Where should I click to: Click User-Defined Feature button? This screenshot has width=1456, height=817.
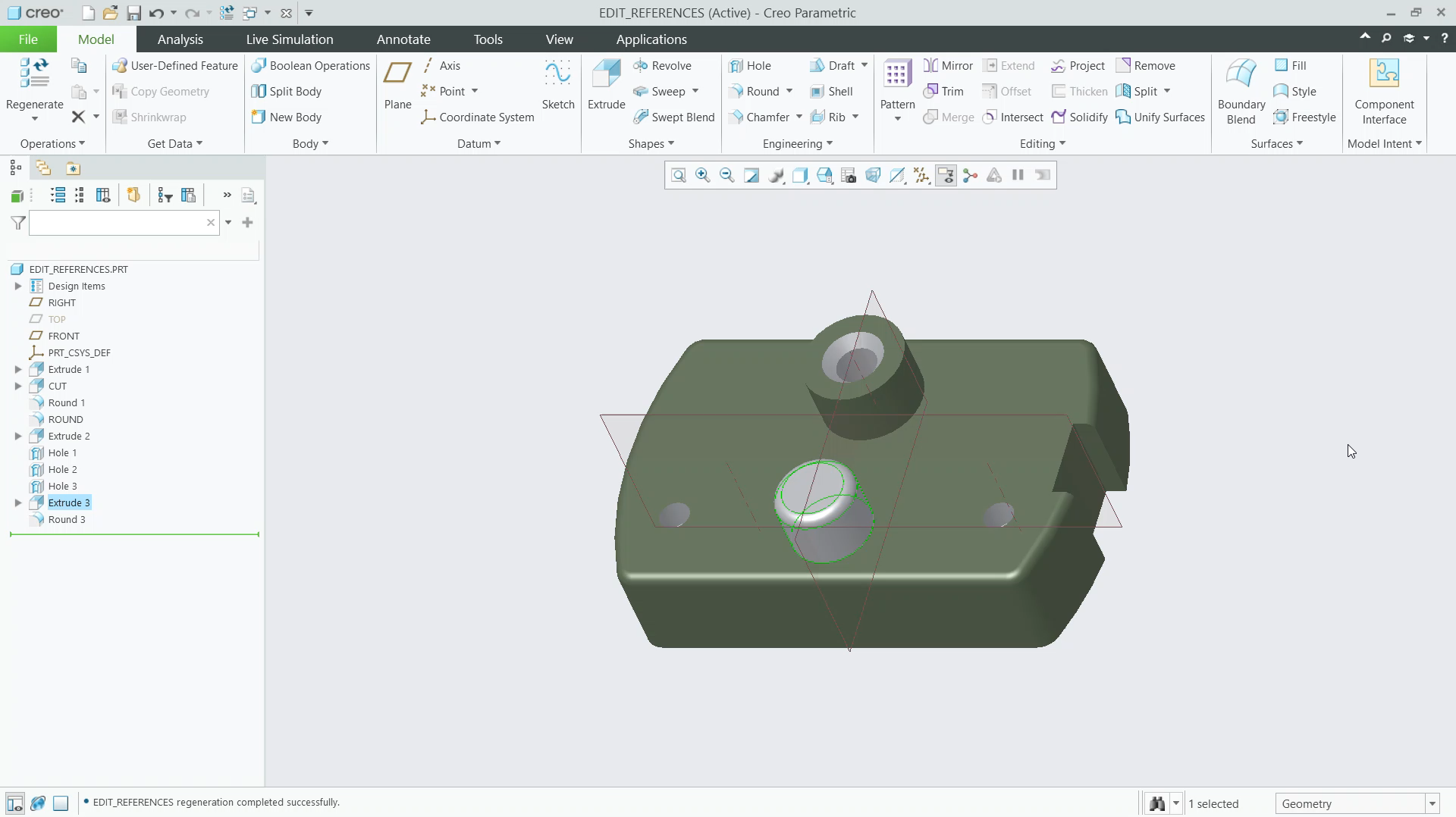pyautogui.click(x=175, y=66)
